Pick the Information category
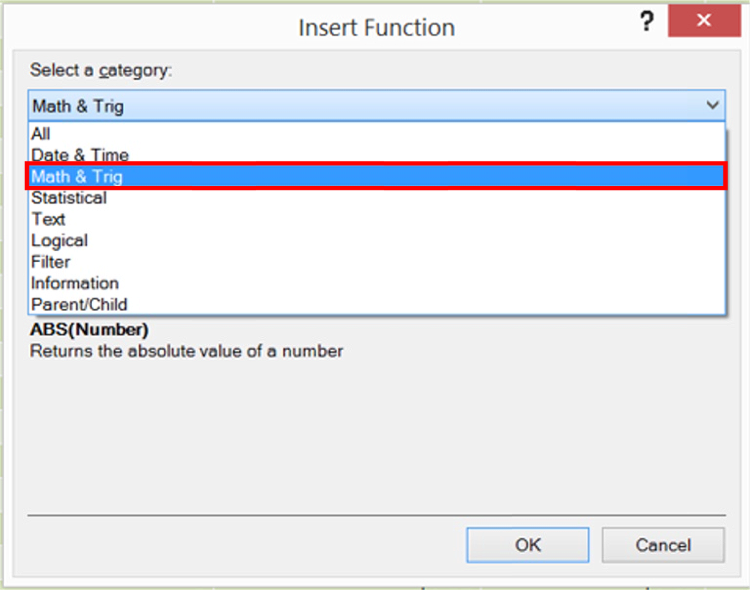 [x=75, y=283]
